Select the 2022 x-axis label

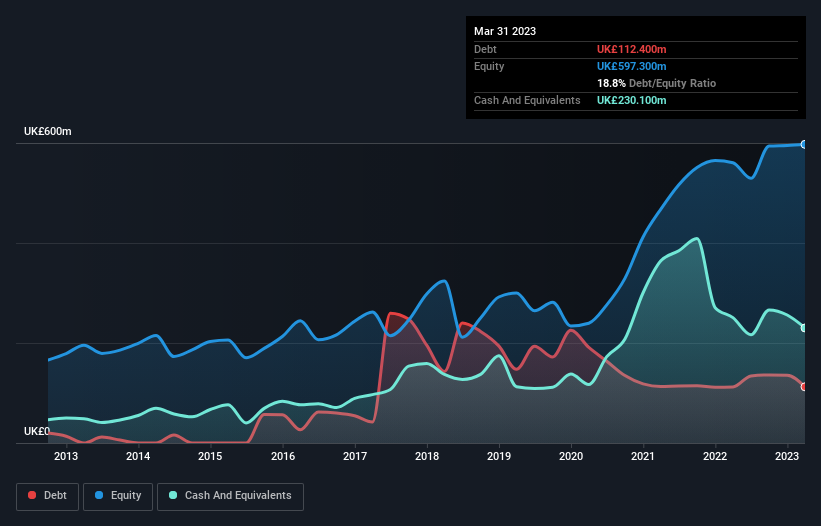tap(715, 456)
